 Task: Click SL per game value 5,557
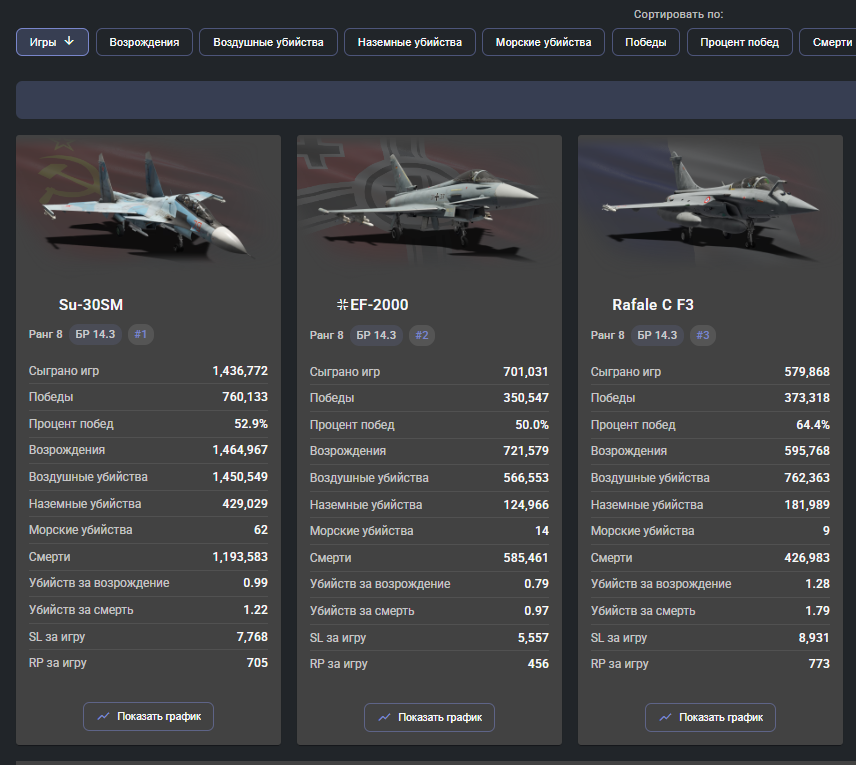click(533, 638)
